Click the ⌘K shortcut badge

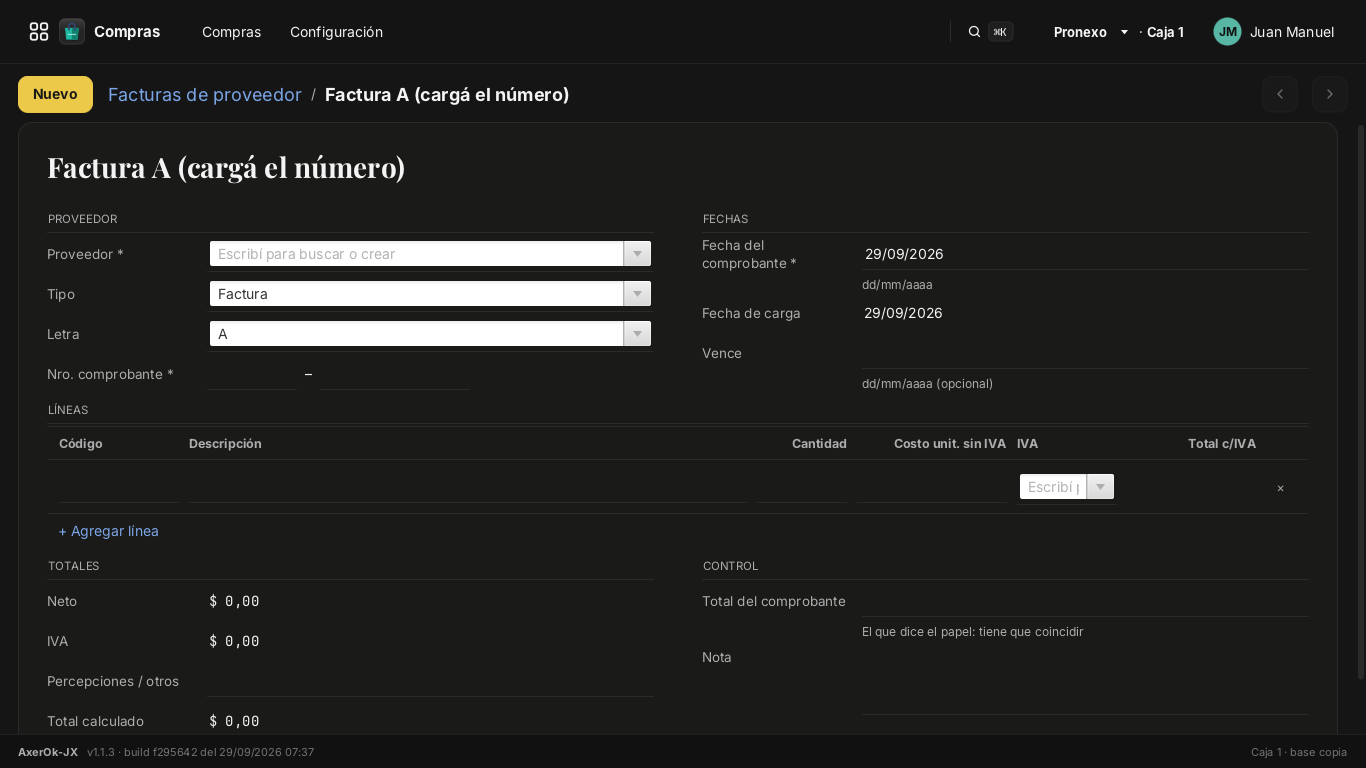1001,32
